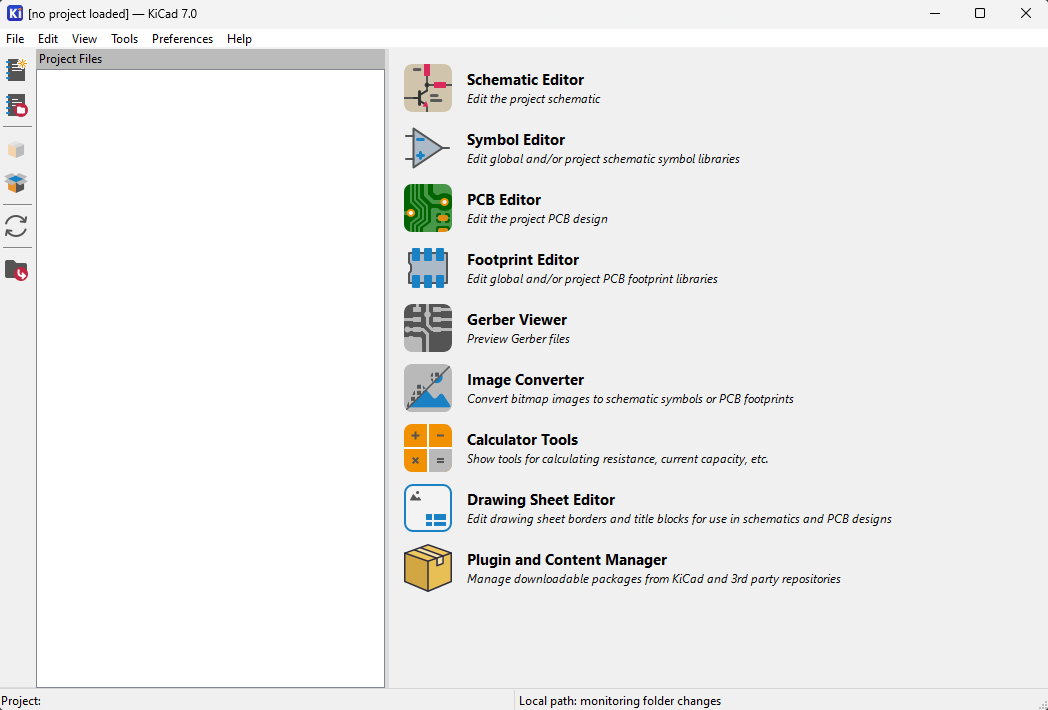Screen dimensions: 1048x710
Task: Open the Edit menu
Action: point(48,39)
